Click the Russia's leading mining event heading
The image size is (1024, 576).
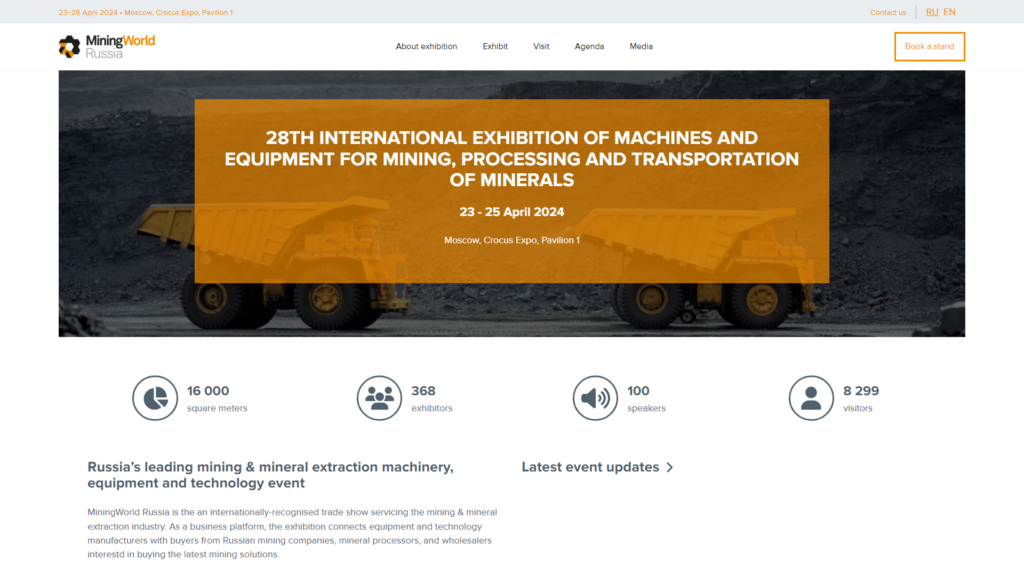(270, 475)
